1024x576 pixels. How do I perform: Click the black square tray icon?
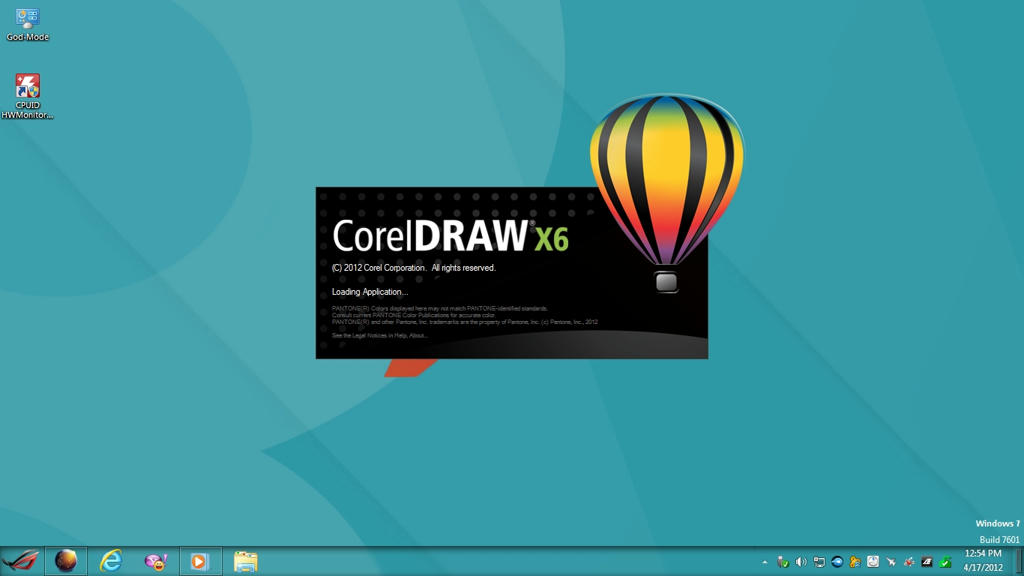click(927, 562)
